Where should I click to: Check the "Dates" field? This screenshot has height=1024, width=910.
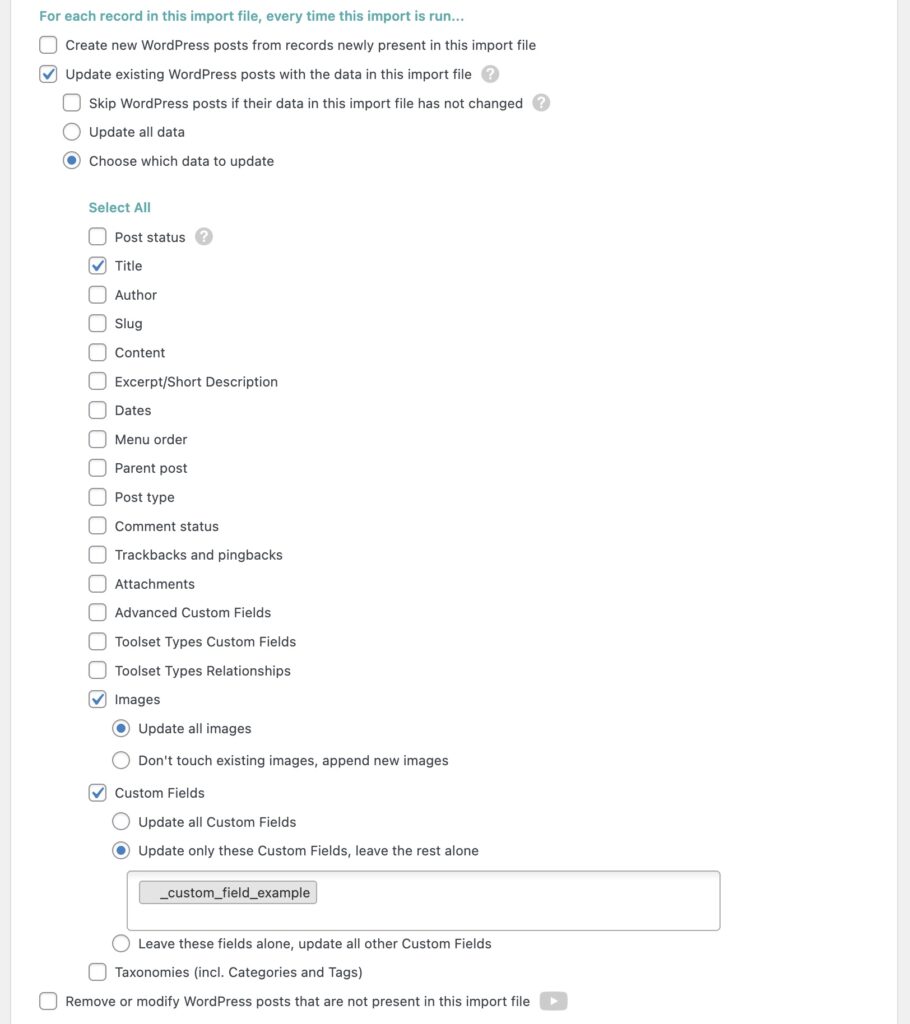point(97,410)
